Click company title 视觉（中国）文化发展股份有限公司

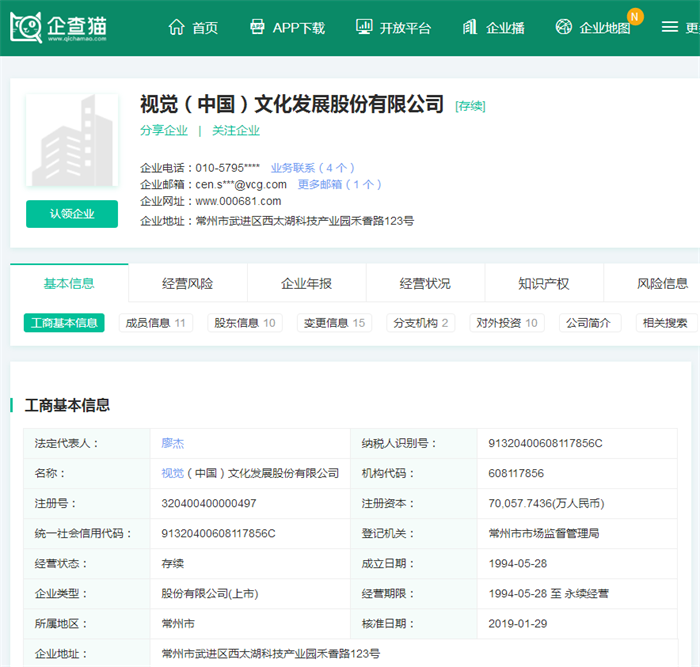pyautogui.click(x=292, y=104)
